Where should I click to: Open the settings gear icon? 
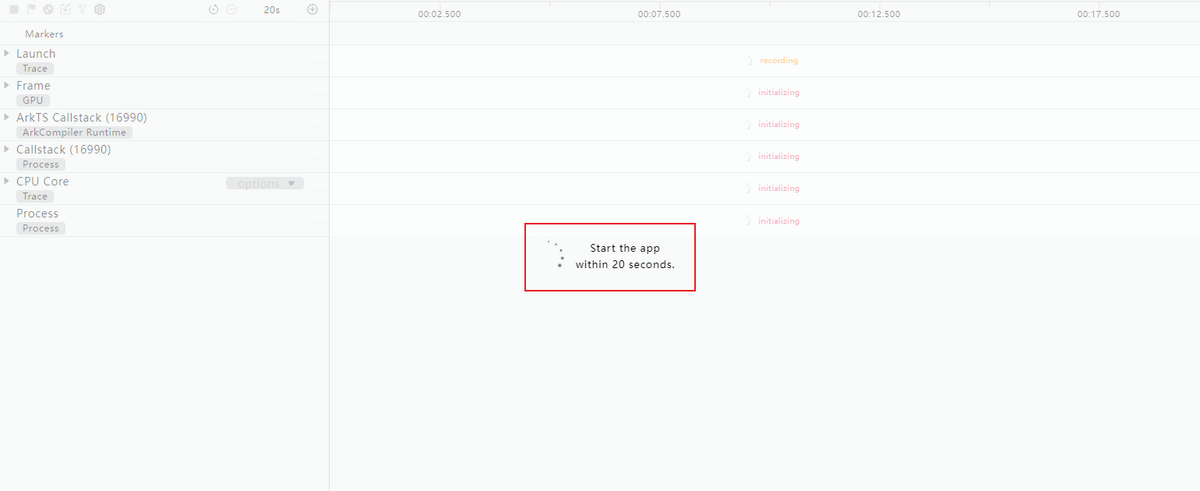click(x=99, y=9)
